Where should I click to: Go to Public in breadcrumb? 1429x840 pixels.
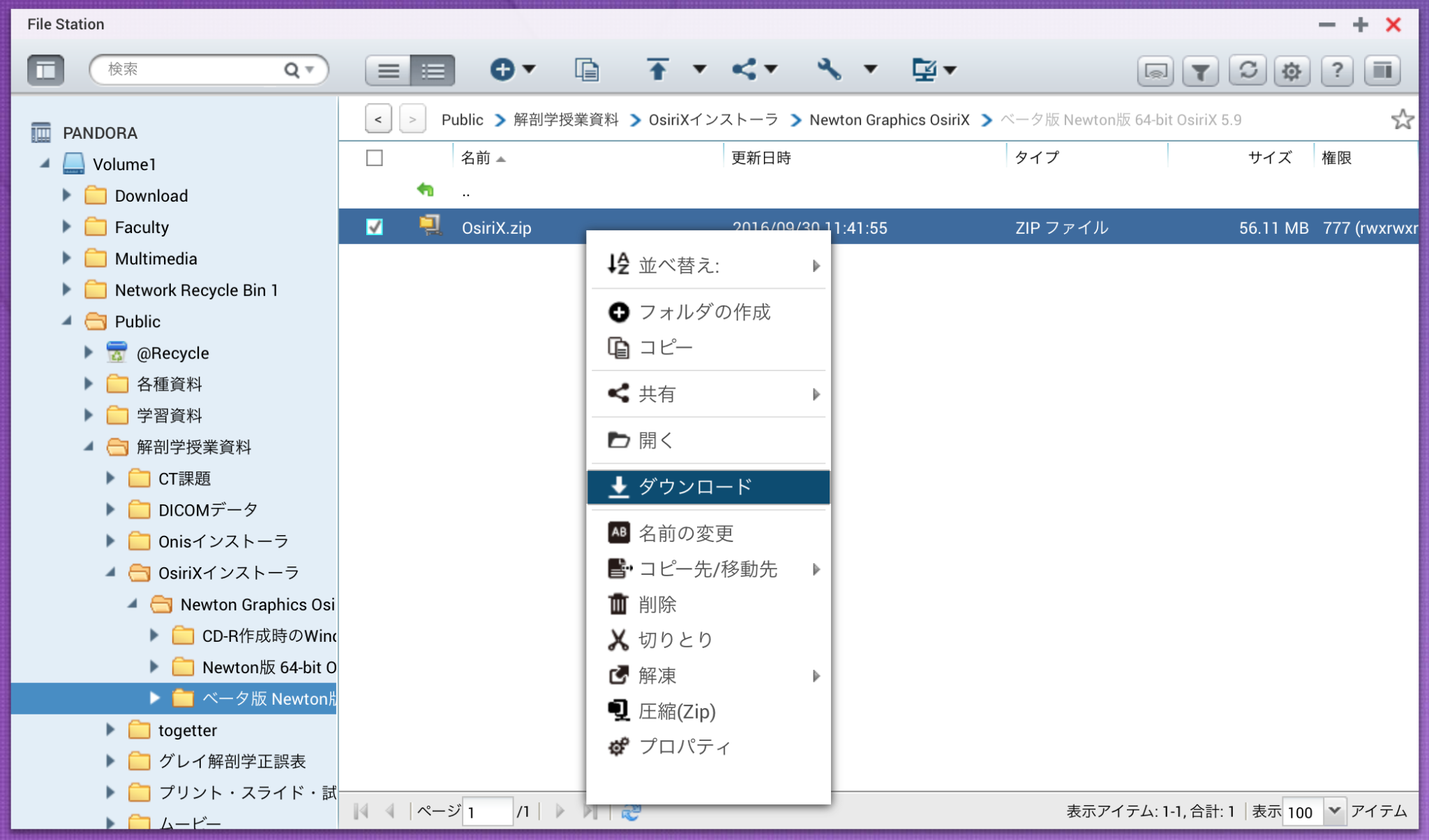point(462,119)
